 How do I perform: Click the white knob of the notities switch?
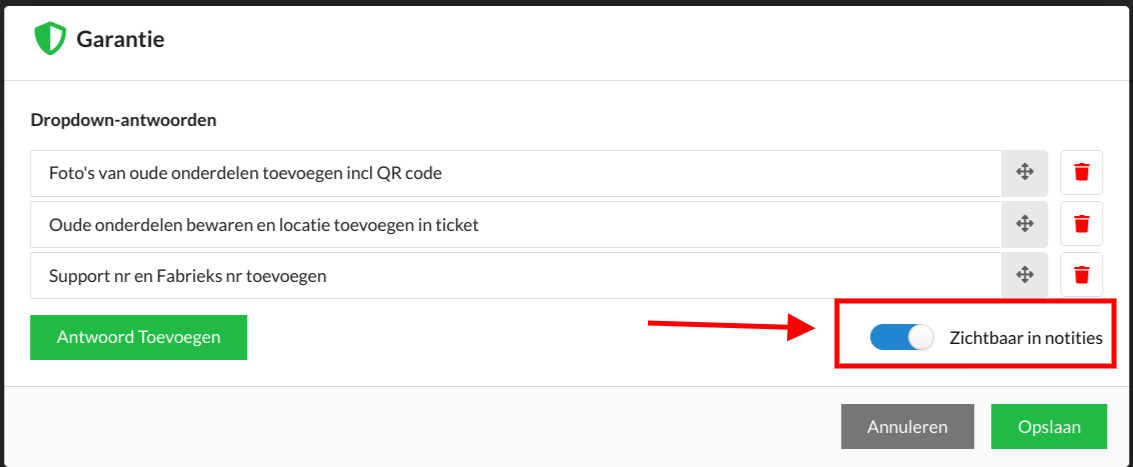click(x=921, y=338)
